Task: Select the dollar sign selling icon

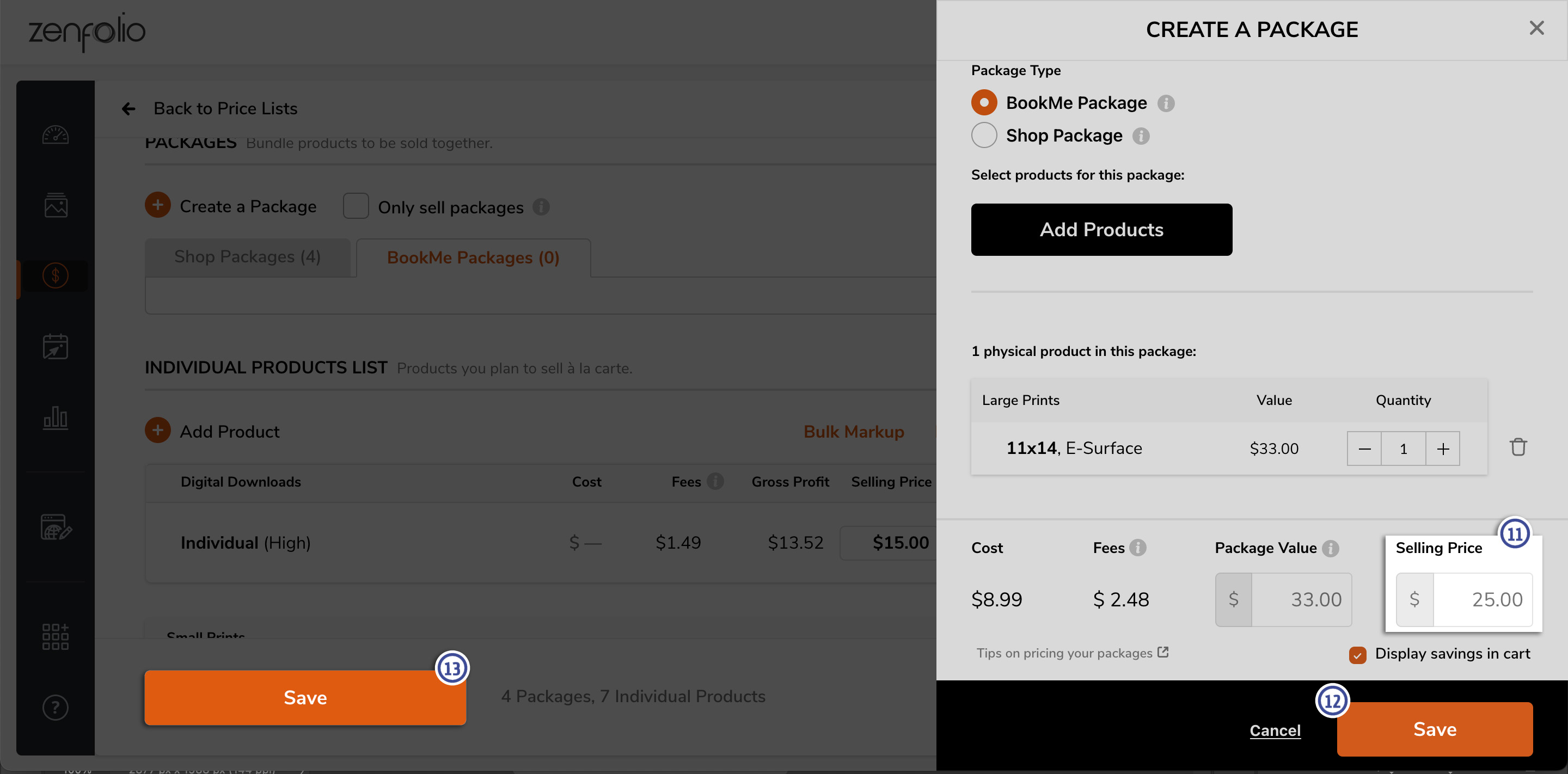Action: (56, 275)
